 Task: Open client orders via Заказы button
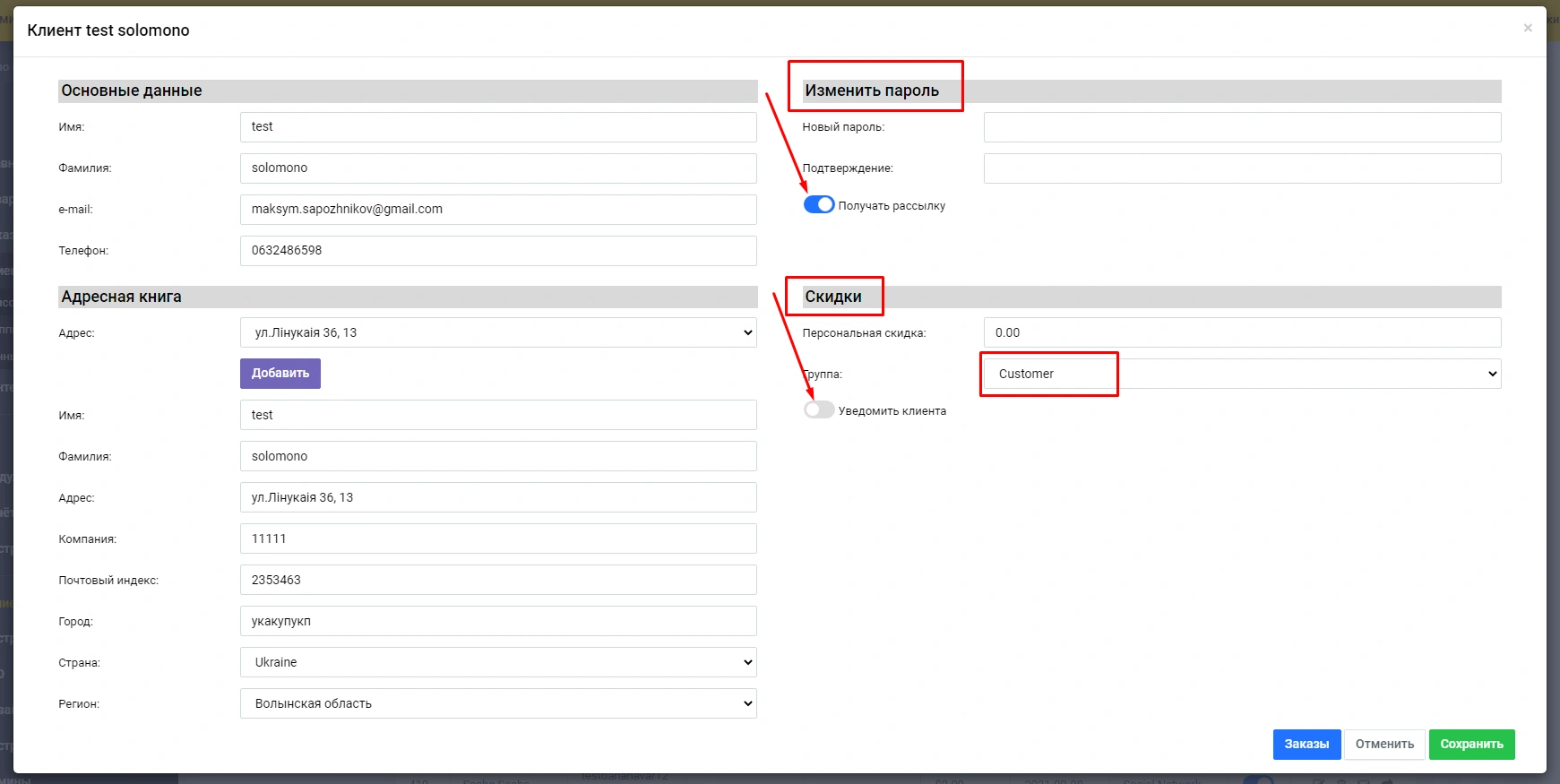pyautogui.click(x=1306, y=745)
